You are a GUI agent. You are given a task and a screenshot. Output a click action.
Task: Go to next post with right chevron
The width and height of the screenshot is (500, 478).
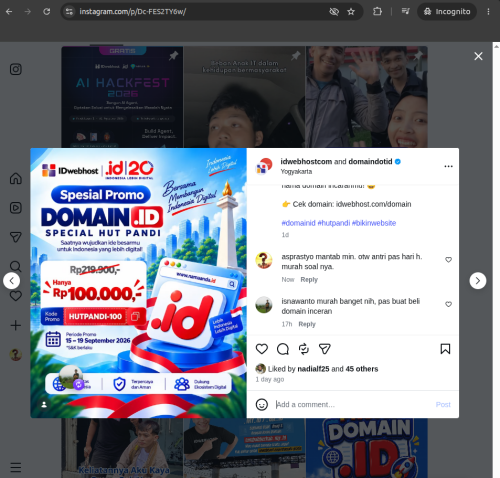coord(478,281)
